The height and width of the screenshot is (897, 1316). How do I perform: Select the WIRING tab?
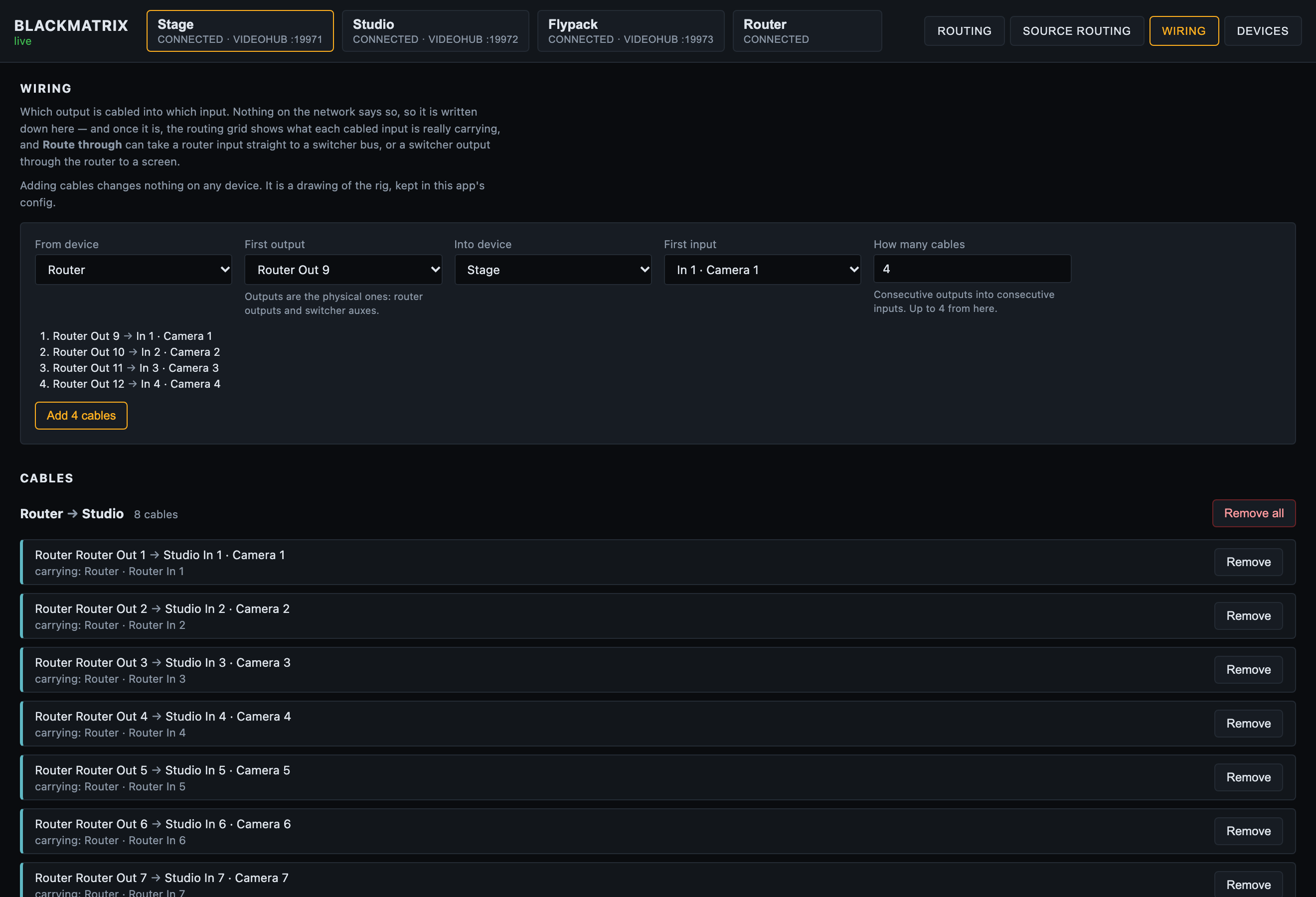[x=1183, y=30]
